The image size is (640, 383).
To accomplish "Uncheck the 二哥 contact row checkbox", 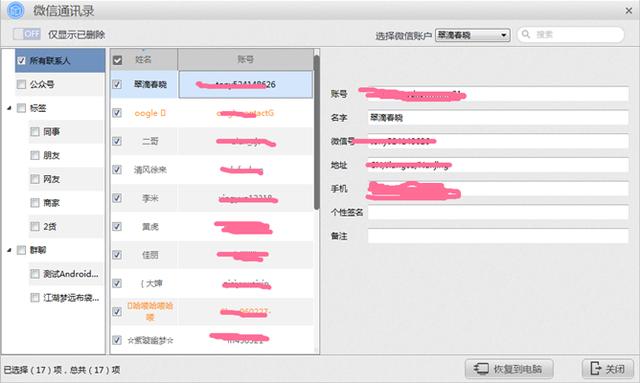I will point(117,141).
